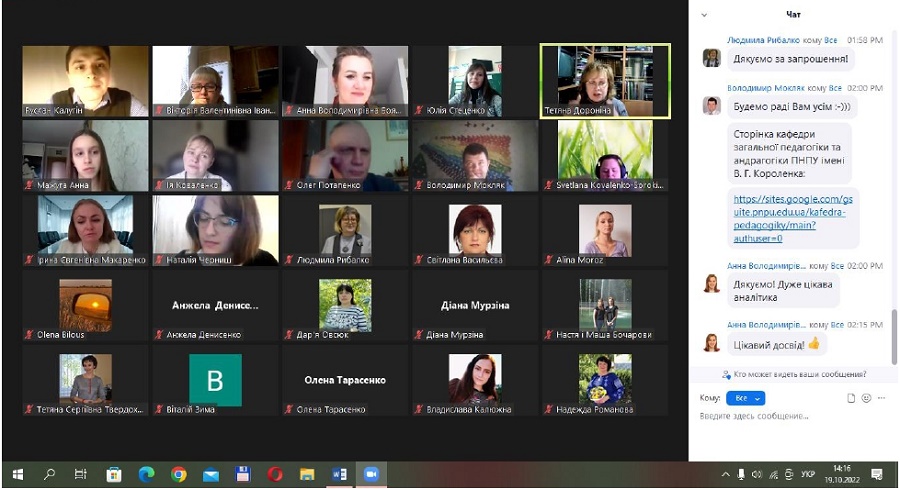Open the emoji picker in chat
The width and height of the screenshot is (900, 489).
(866, 398)
